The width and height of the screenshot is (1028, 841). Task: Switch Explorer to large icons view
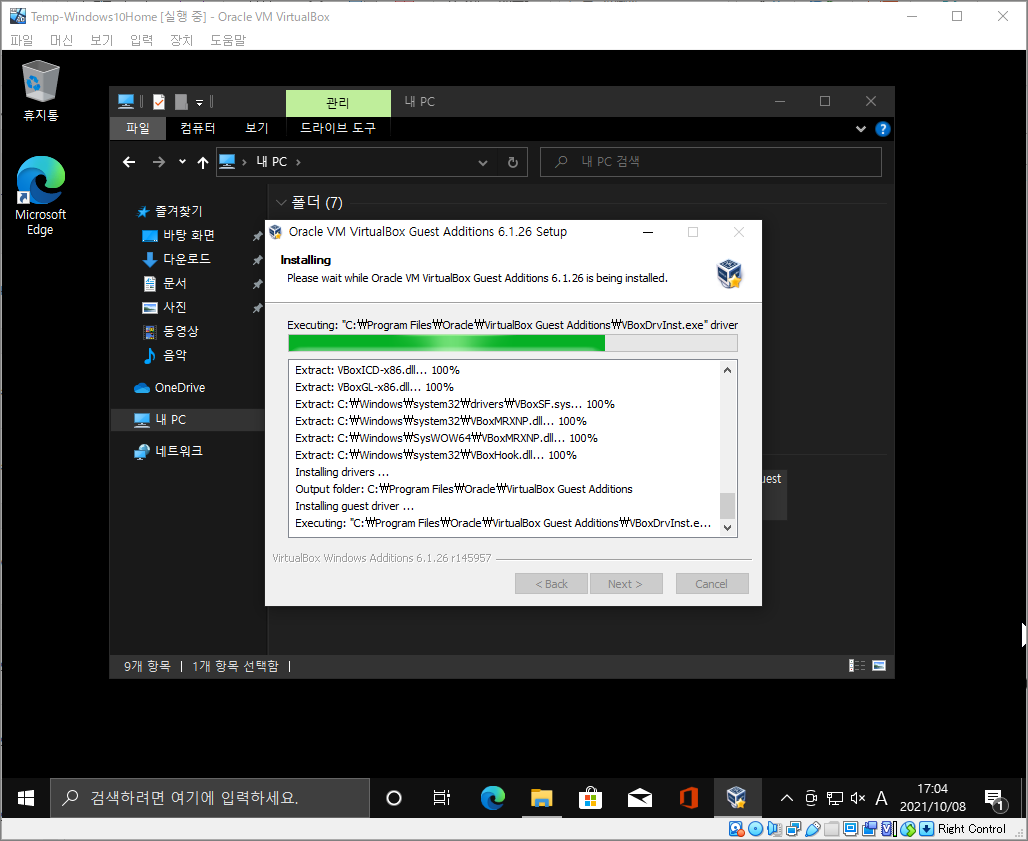click(x=879, y=666)
